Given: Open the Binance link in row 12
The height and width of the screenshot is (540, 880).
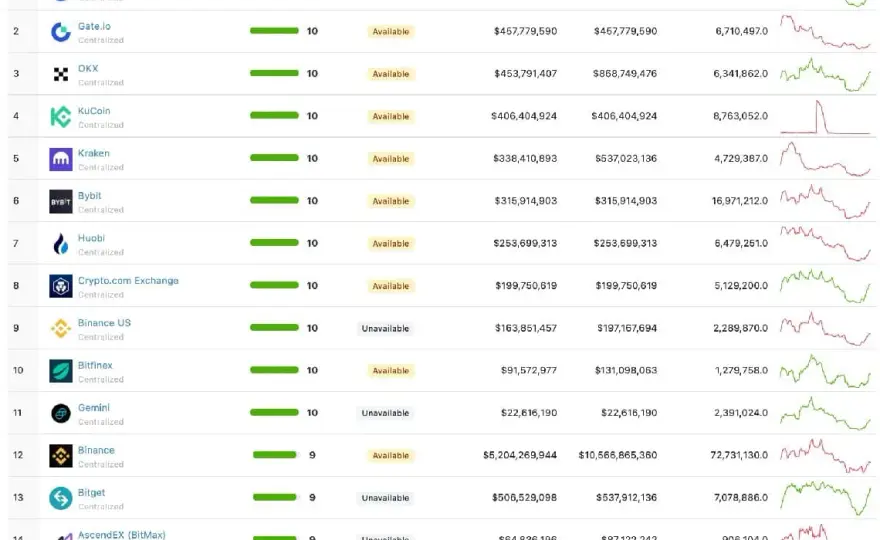Looking at the screenshot, I should (x=96, y=450).
